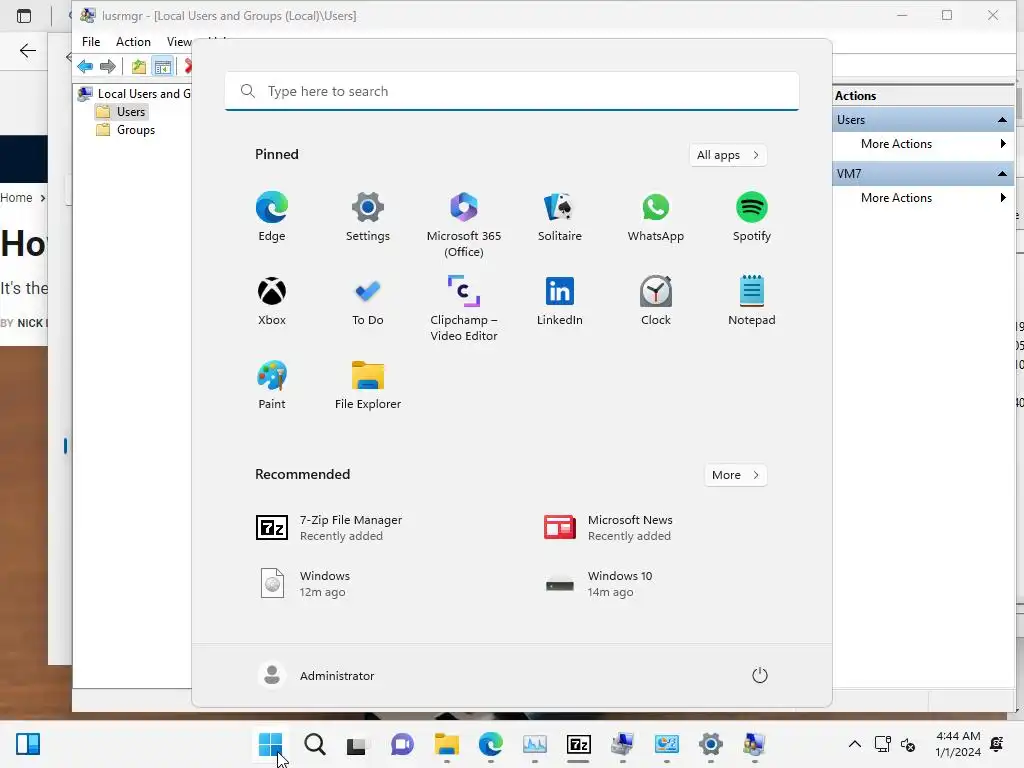Open Chat icon on taskbar
The width and height of the screenshot is (1024, 768).
[x=402, y=744]
